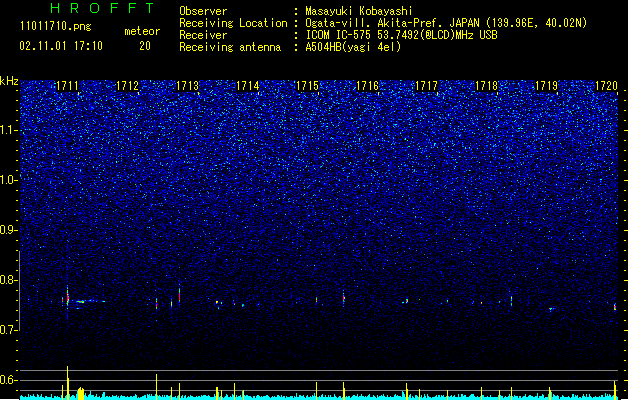Click the 0.9 kHz axis label
Image resolution: width=629 pixels, height=400 pixels.
tap(8, 230)
